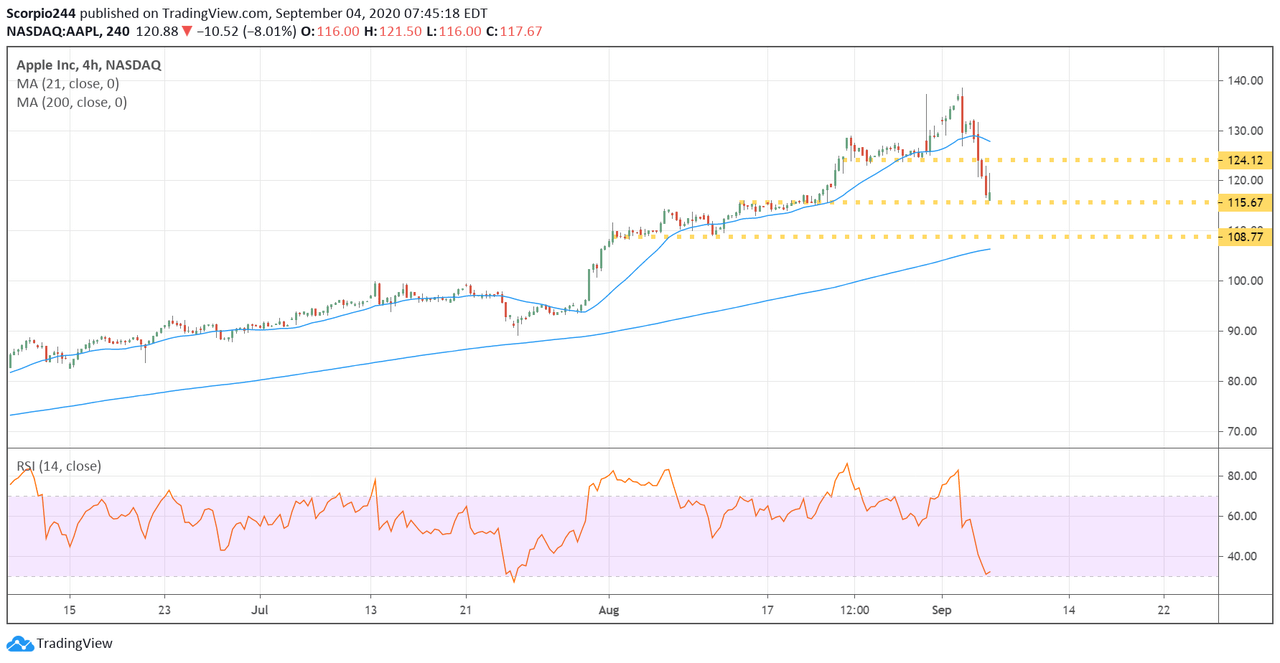Click the TradingView wordmark at bottom left
Image resolution: width=1280 pixels, height=663 pixels.
(75, 644)
